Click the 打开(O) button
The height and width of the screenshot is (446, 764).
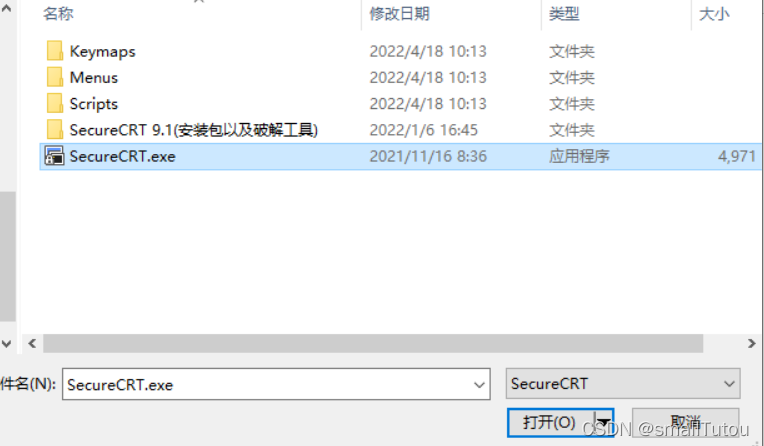tap(551, 422)
